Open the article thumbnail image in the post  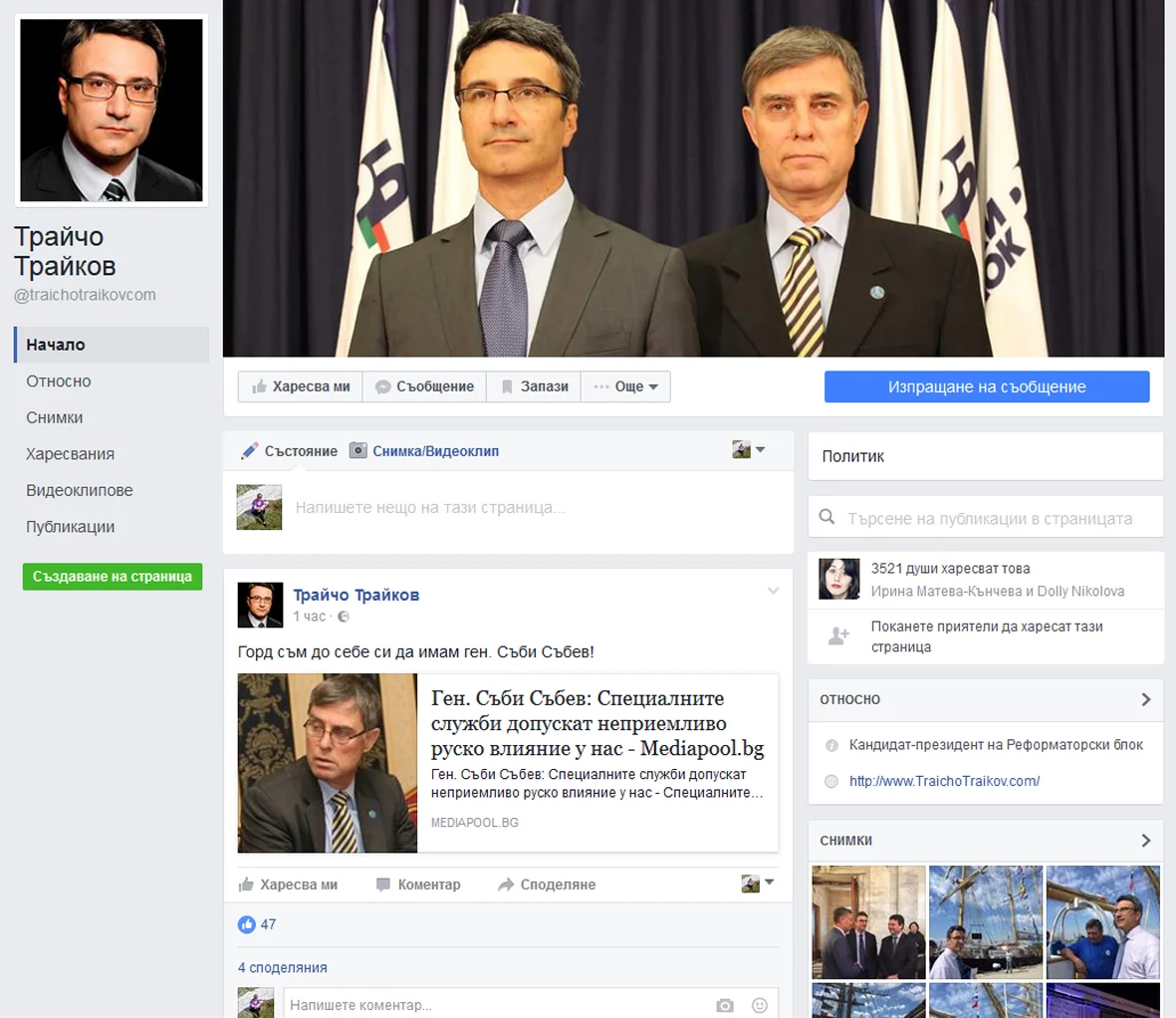pyautogui.click(x=328, y=763)
